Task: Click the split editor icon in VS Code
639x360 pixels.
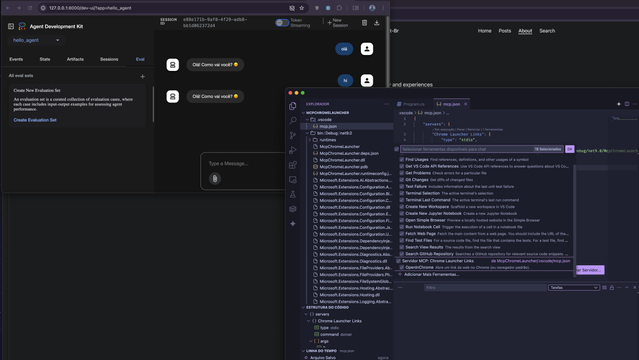Action: point(627,104)
